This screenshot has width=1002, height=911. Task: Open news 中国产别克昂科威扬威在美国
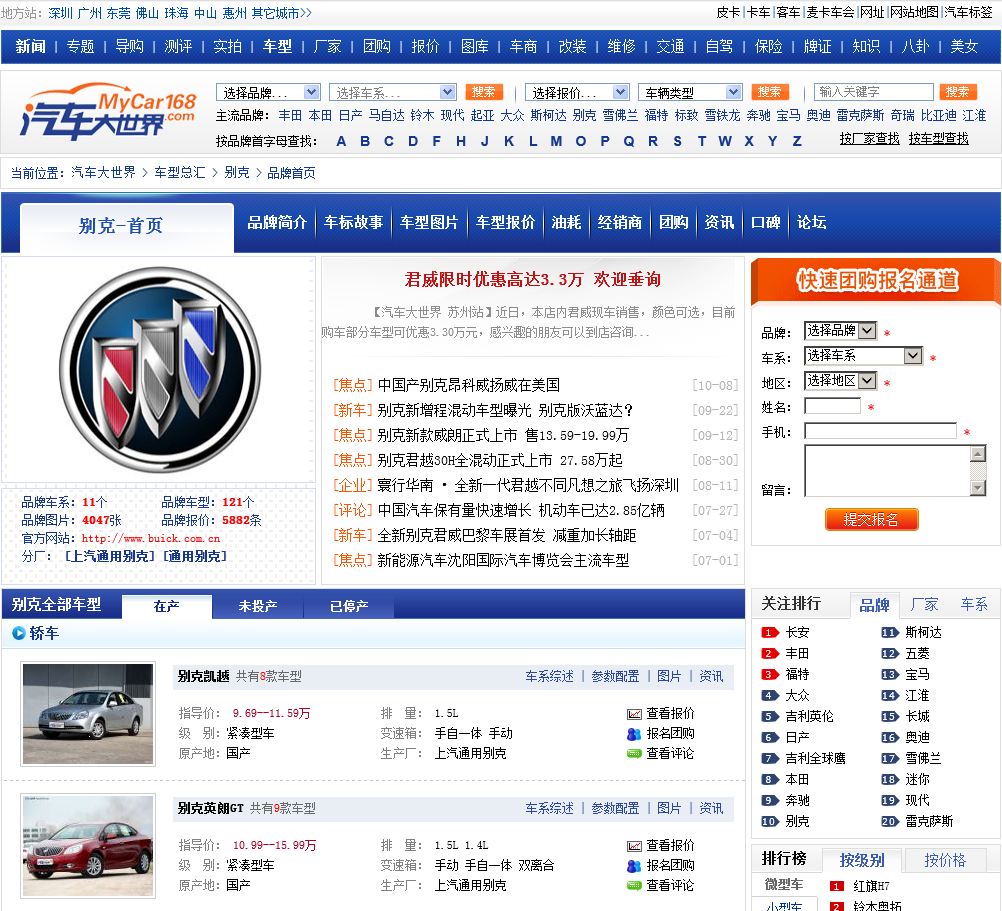[468, 385]
